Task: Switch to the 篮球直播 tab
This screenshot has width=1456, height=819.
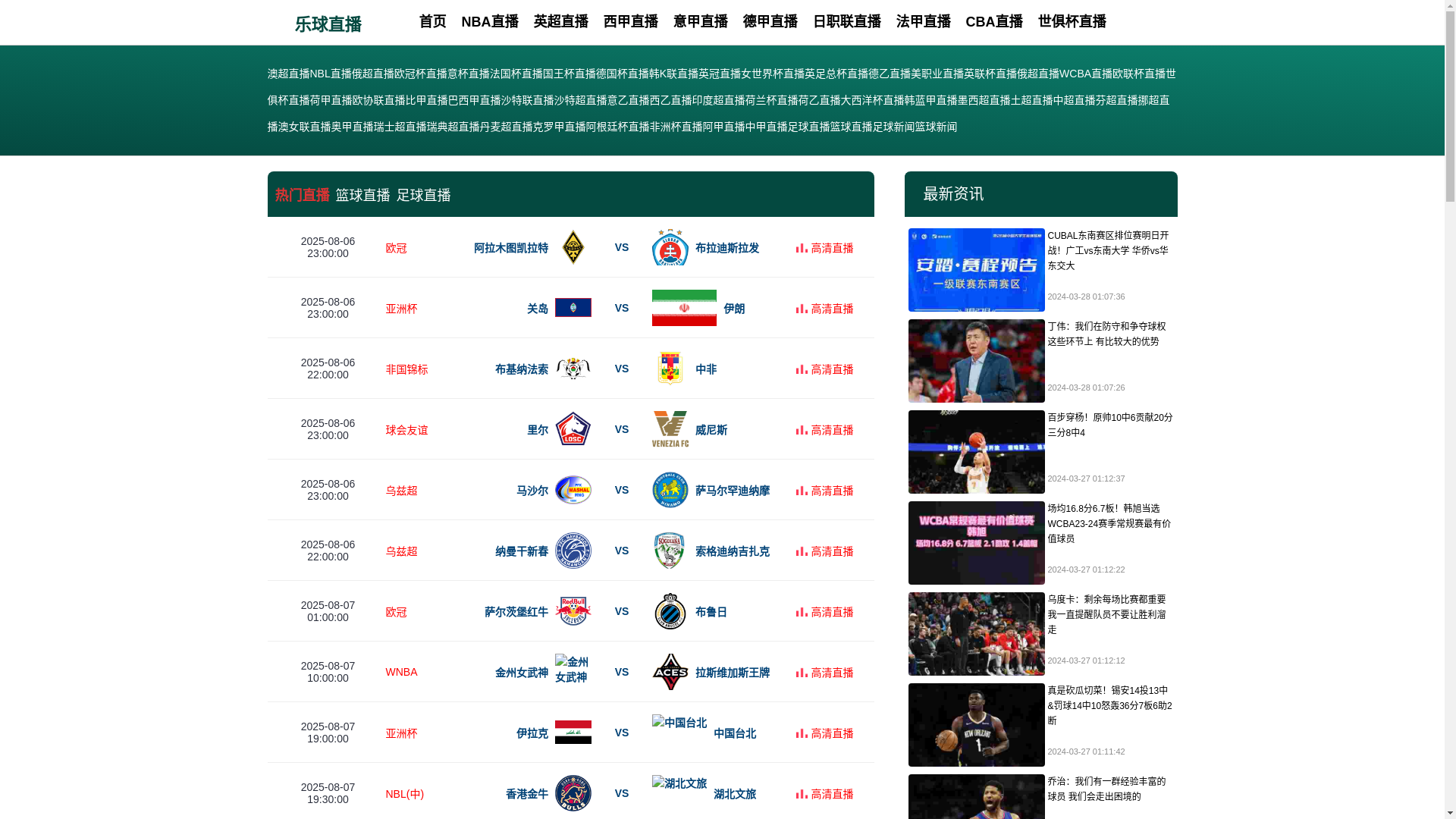Action: pos(362,195)
